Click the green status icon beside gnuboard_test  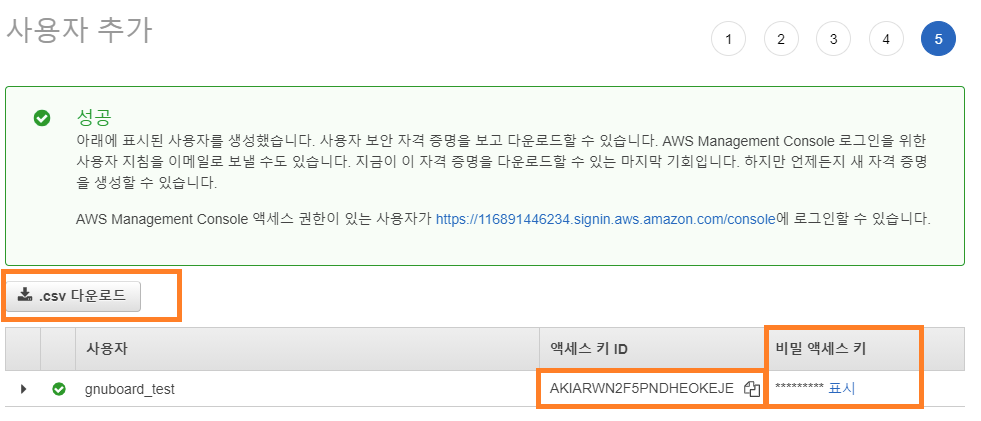[60, 389]
